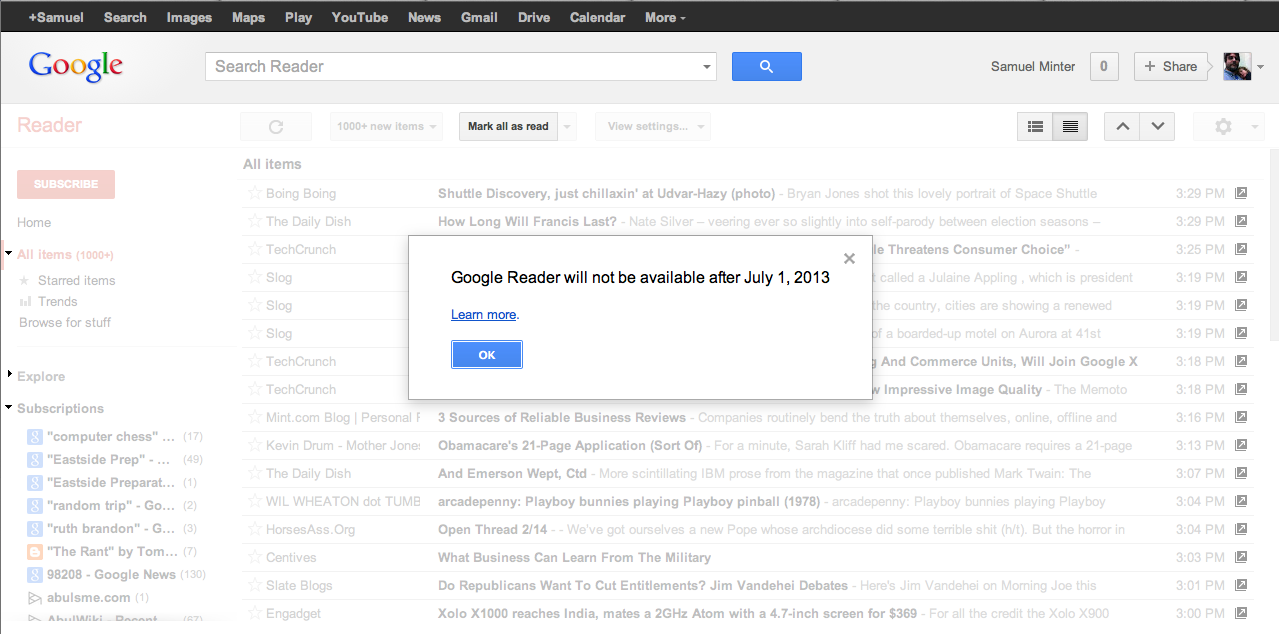Screen dimensions: 1279x634
Task: Open the Home link in sidebar
Action: pyautogui.click(x=34, y=222)
